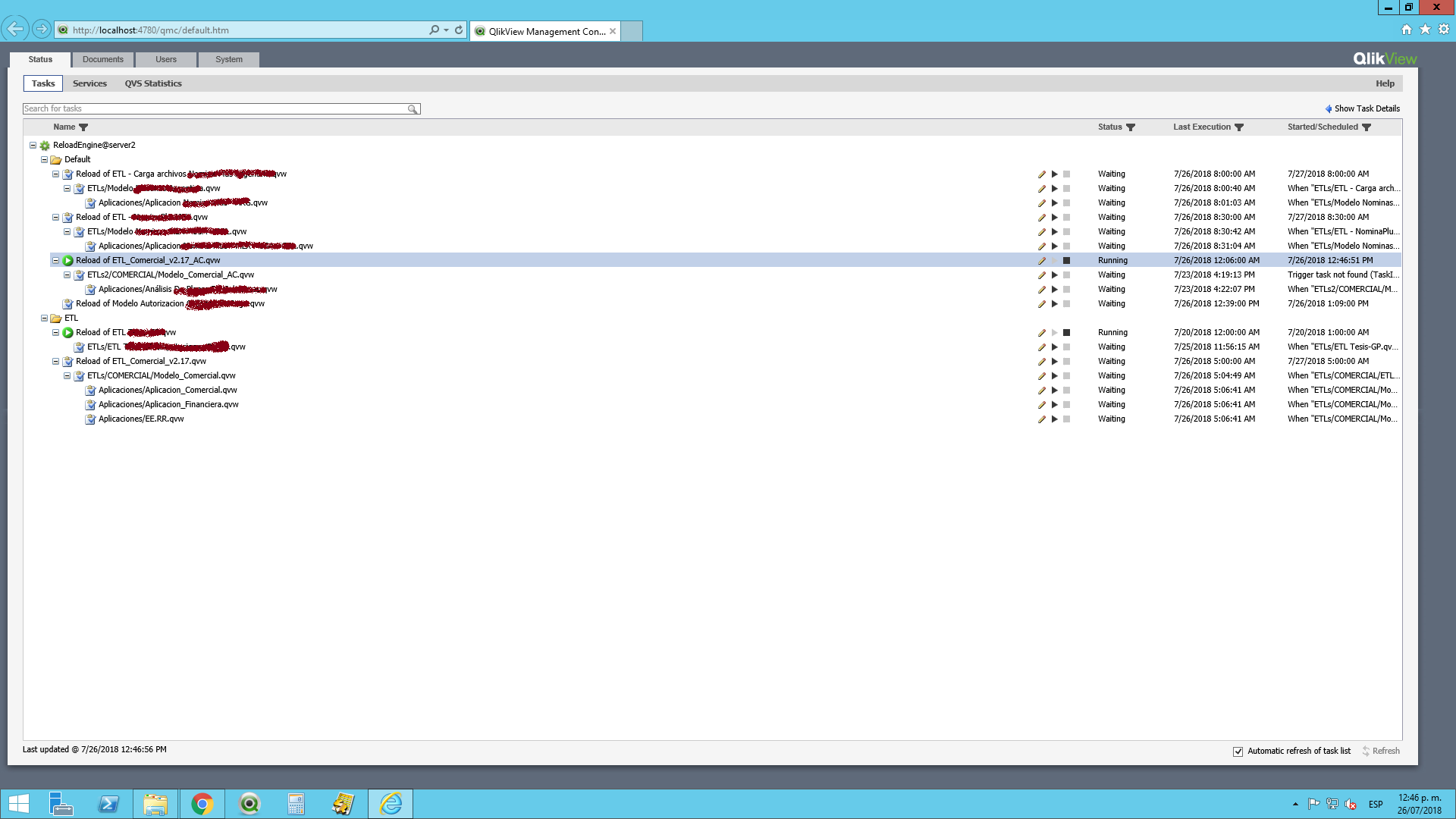
Task: Run the Reload of ETL - Carga archivos task
Action: coord(1054,174)
